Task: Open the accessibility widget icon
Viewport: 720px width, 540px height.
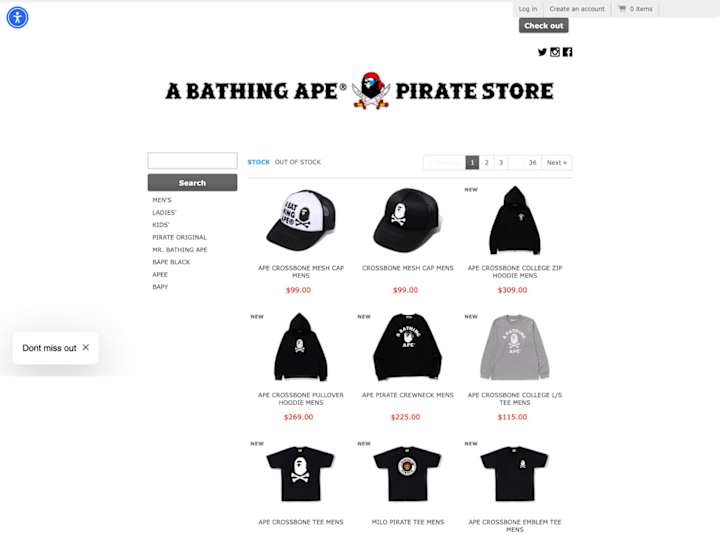Action: 17,17
